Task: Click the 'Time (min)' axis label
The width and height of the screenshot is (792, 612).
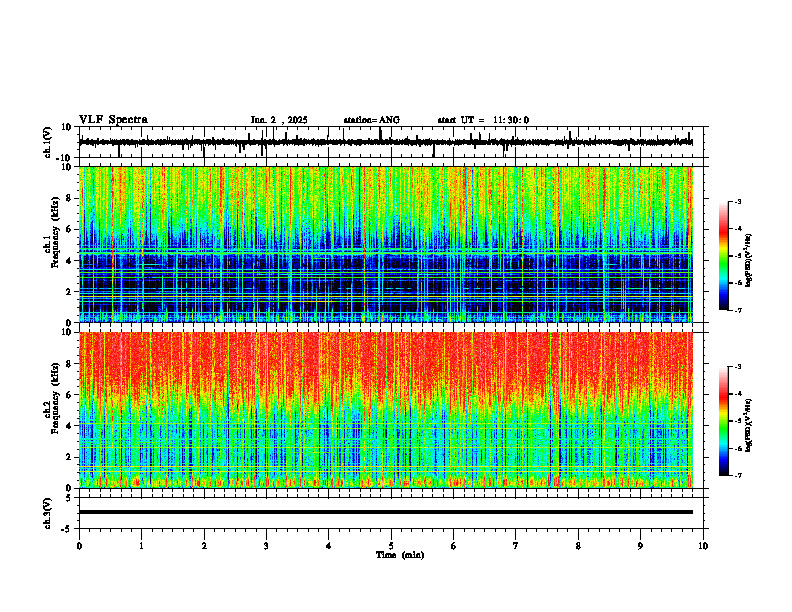Action: coord(400,555)
